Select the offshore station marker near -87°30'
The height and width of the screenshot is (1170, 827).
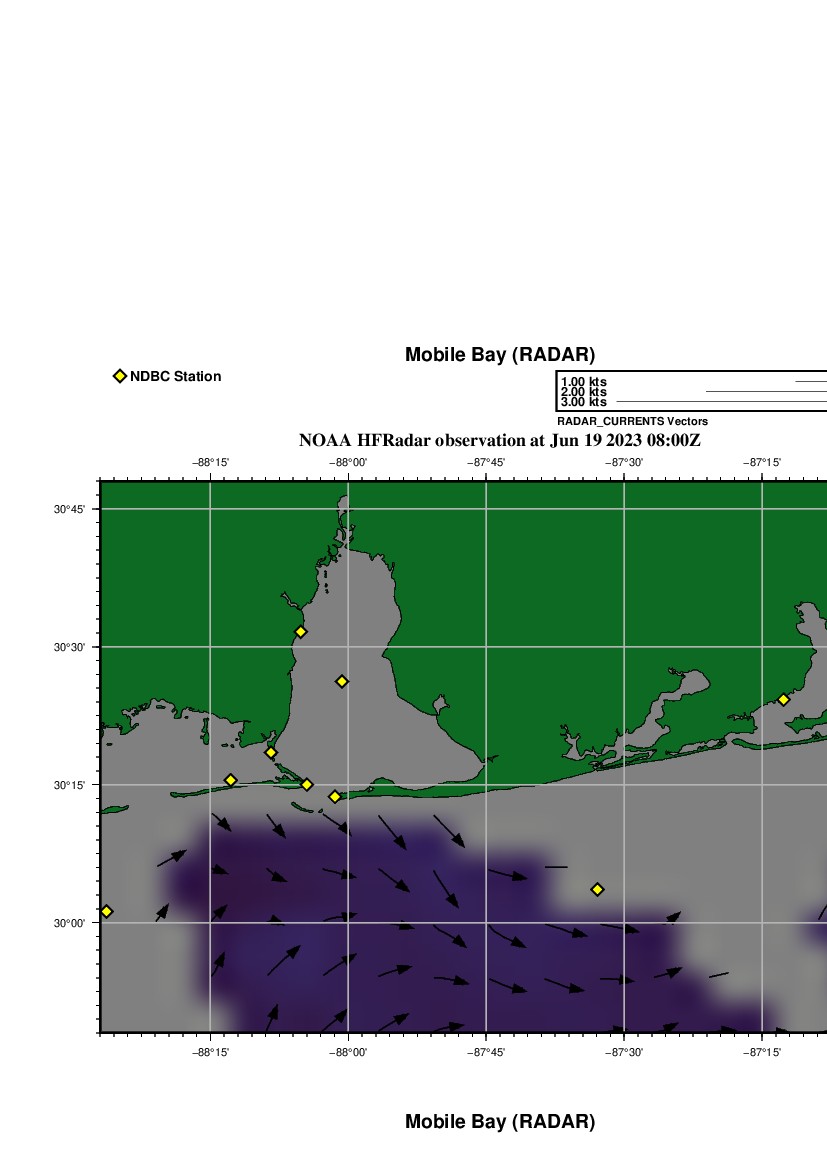597,889
